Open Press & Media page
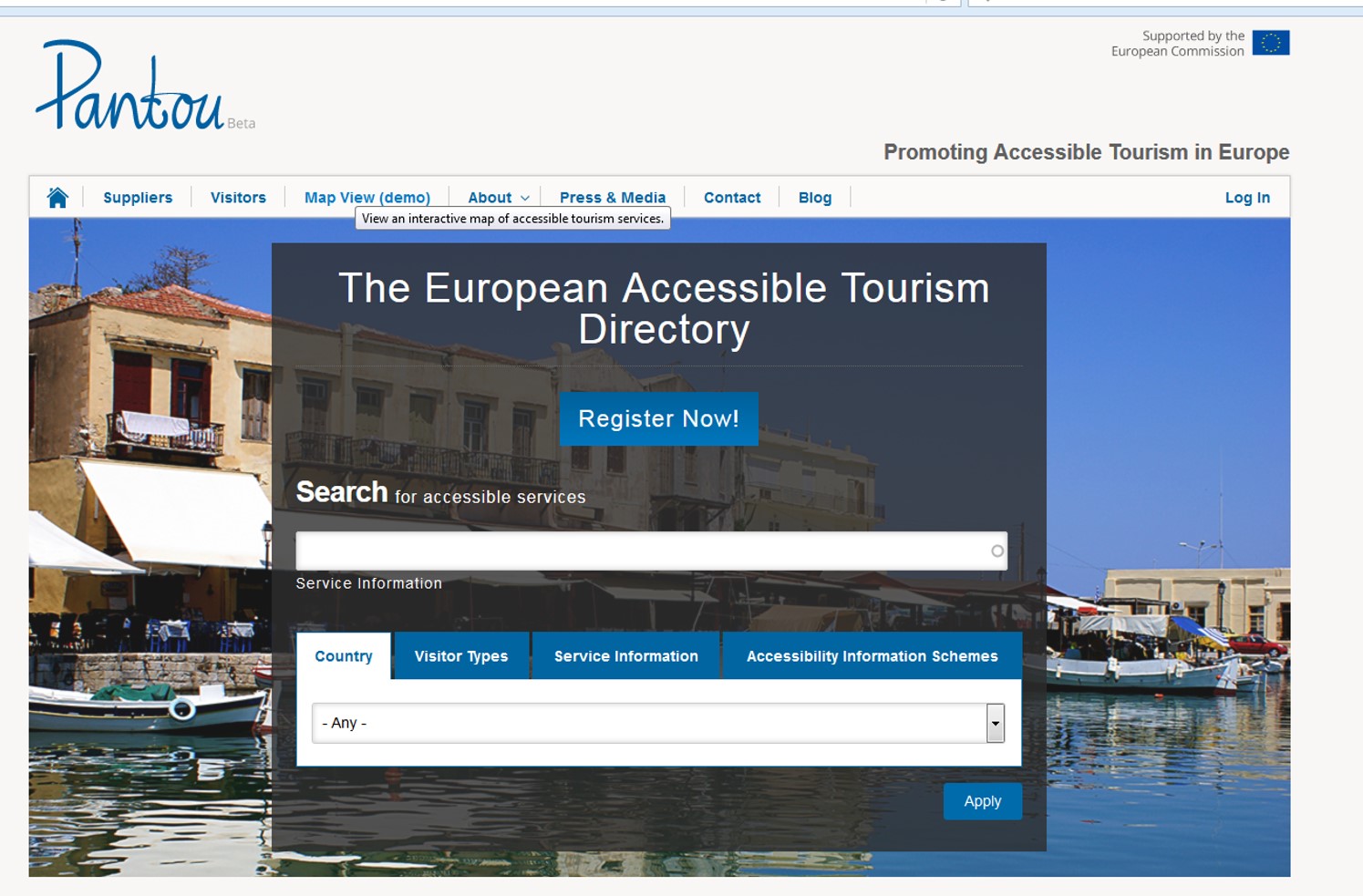The image size is (1363, 896). [x=613, y=198]
